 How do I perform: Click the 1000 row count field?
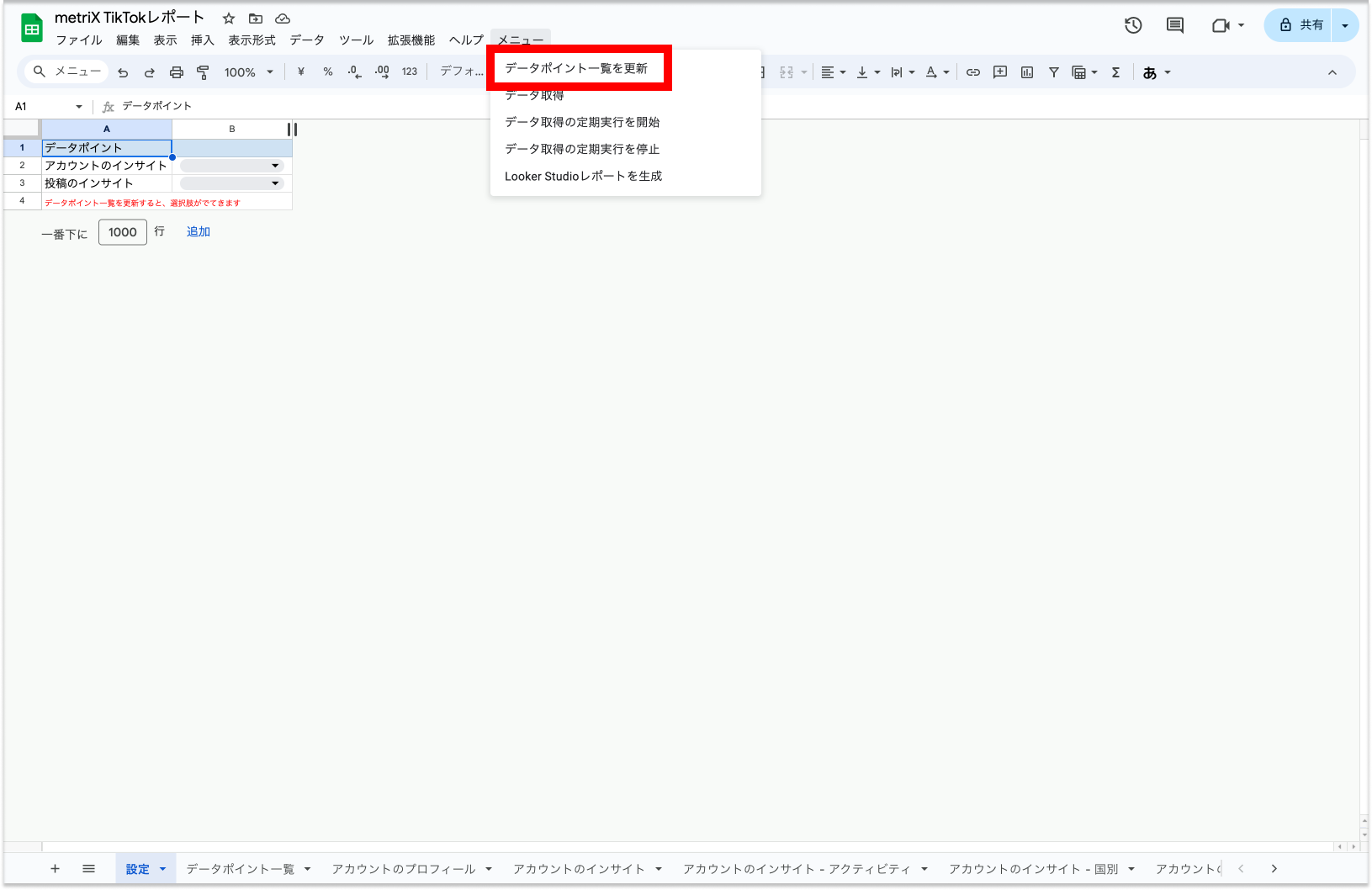tap(123, 232)
